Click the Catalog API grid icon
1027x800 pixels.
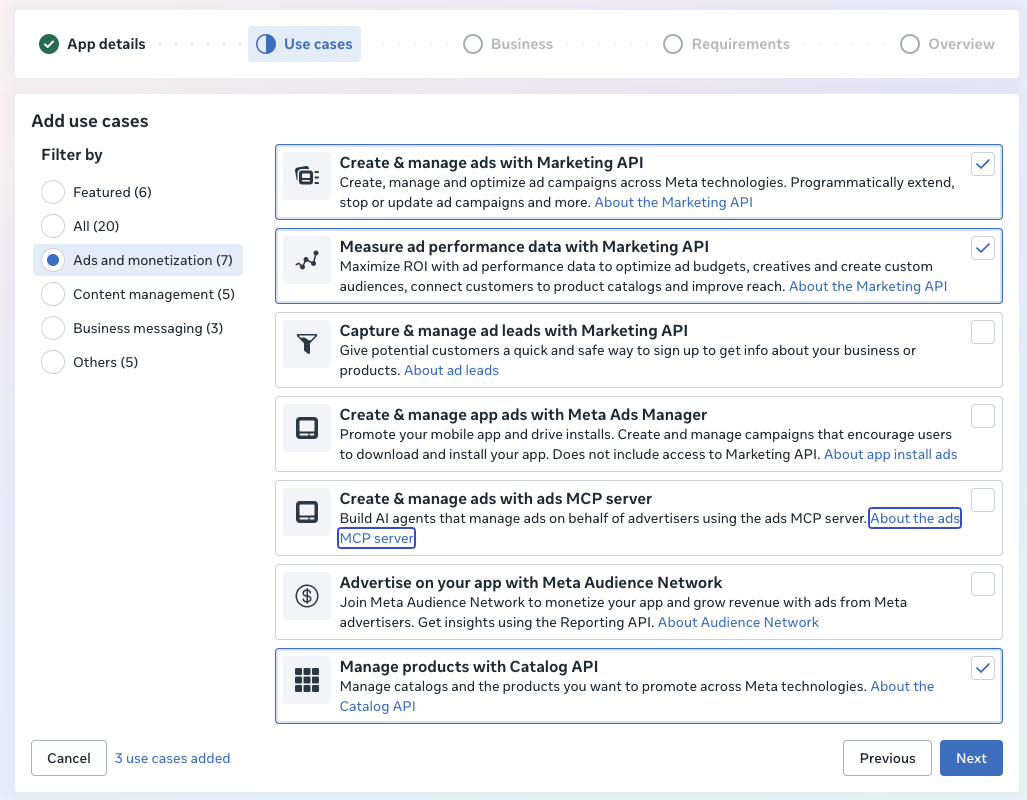pos(307,680)
